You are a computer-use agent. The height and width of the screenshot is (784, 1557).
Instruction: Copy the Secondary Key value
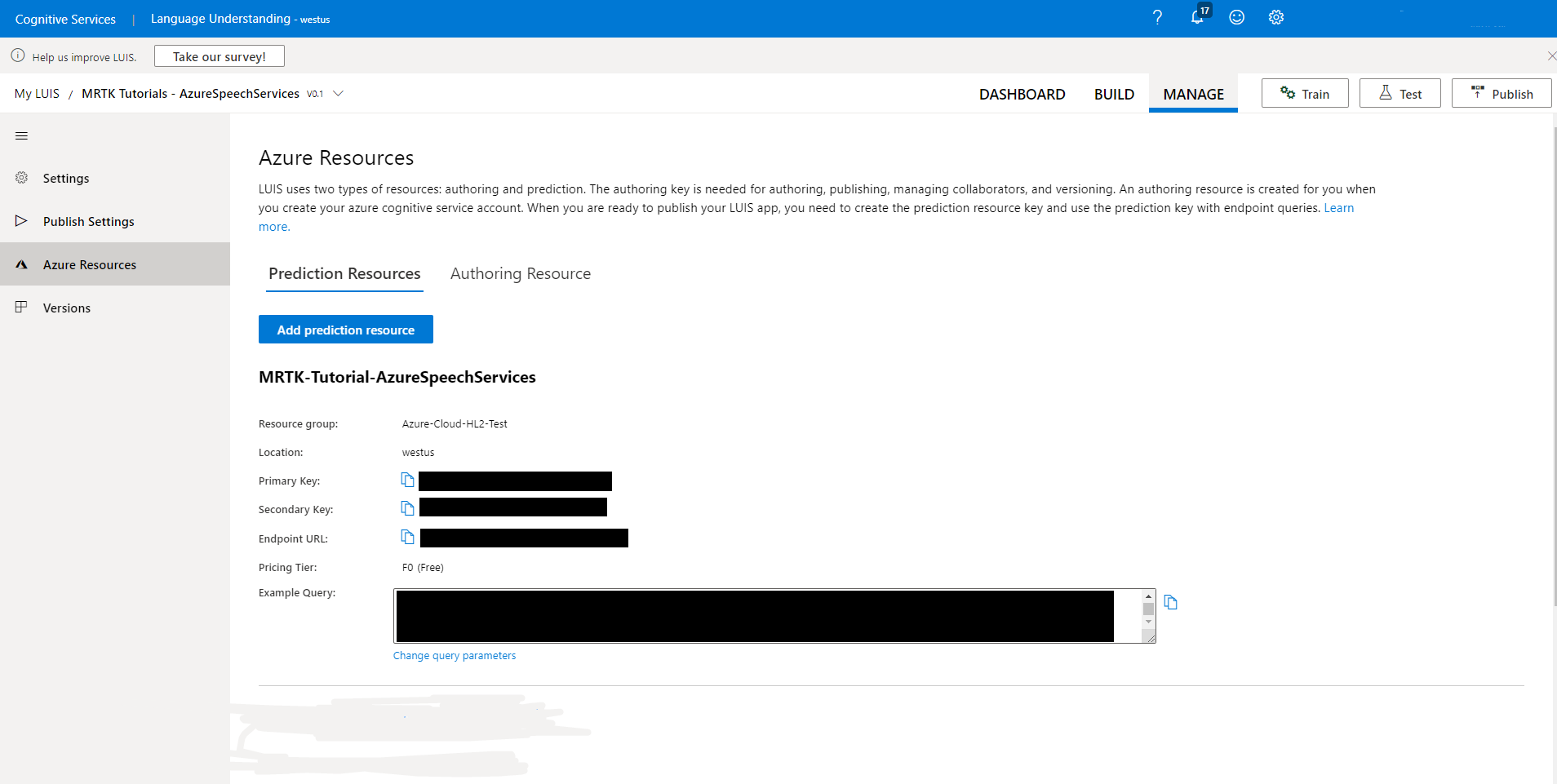(407, 508)
